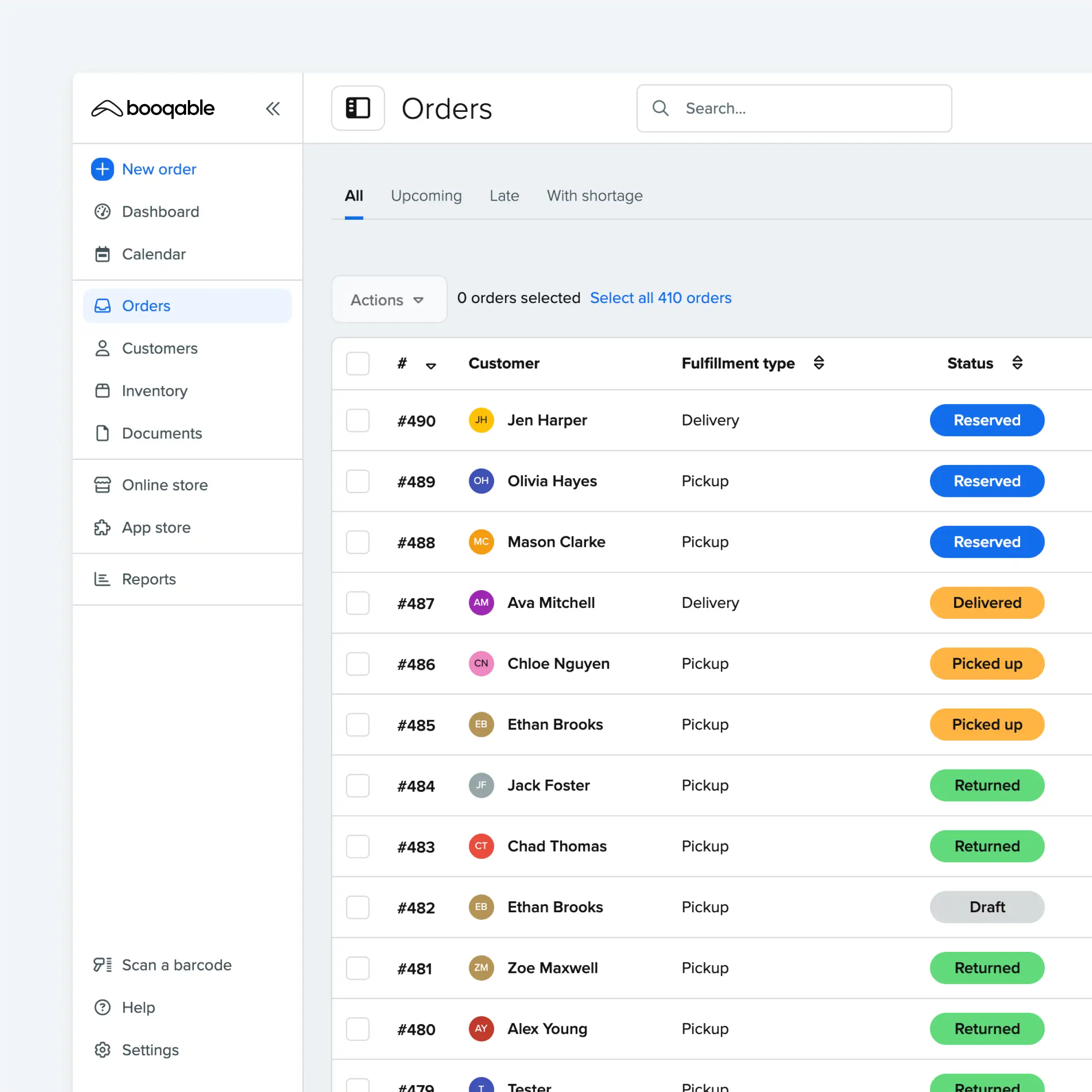Open the Reports section
The image size is (1092, 1092).
[x=149, y=579]
